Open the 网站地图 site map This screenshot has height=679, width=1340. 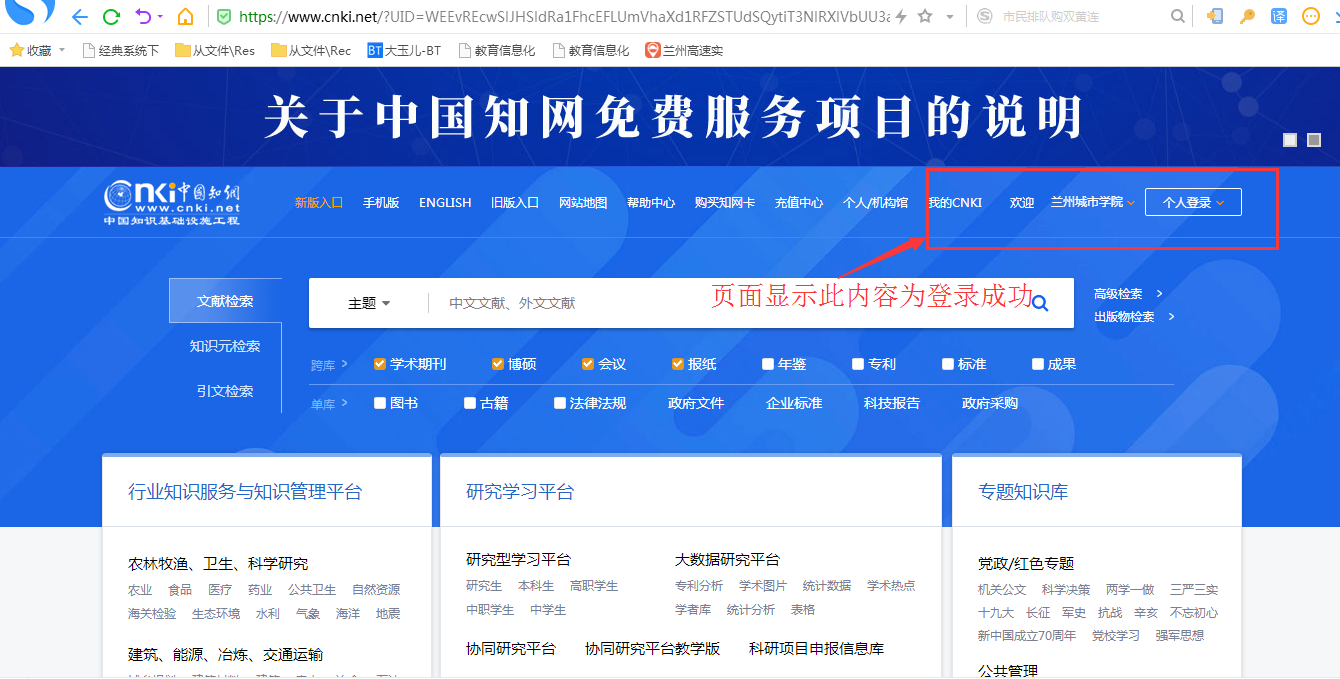(583, 202)
